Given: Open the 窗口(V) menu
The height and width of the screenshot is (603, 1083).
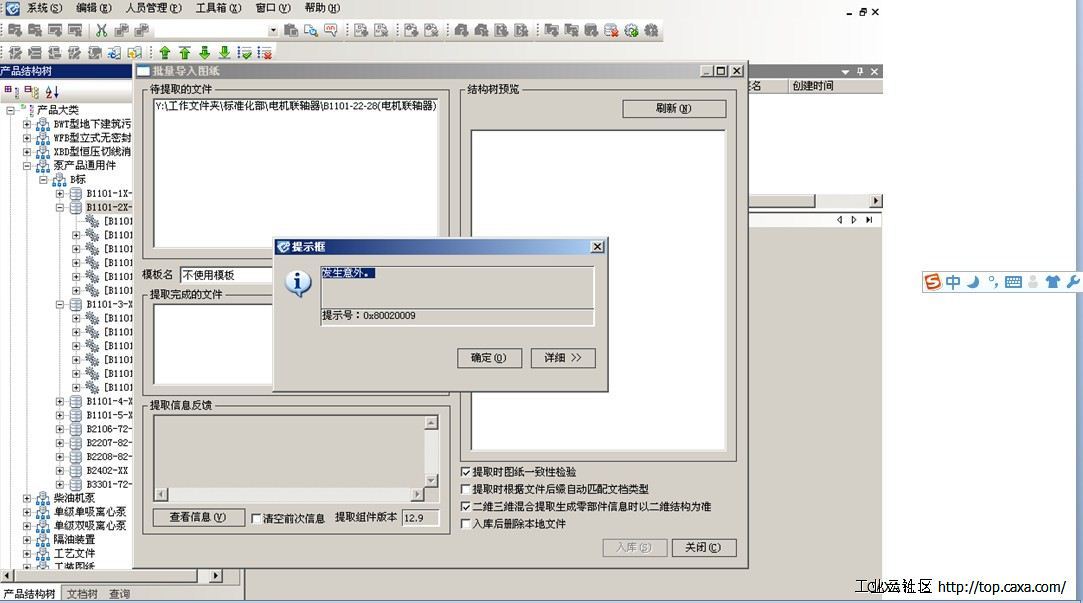Looking at the screenshot, I should tap(273, 8).
